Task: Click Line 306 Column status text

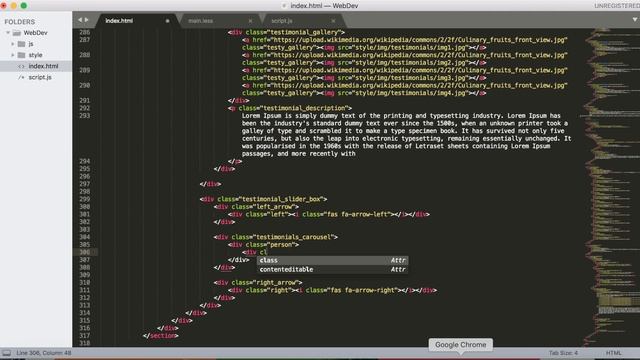Action: coord(44,353)
